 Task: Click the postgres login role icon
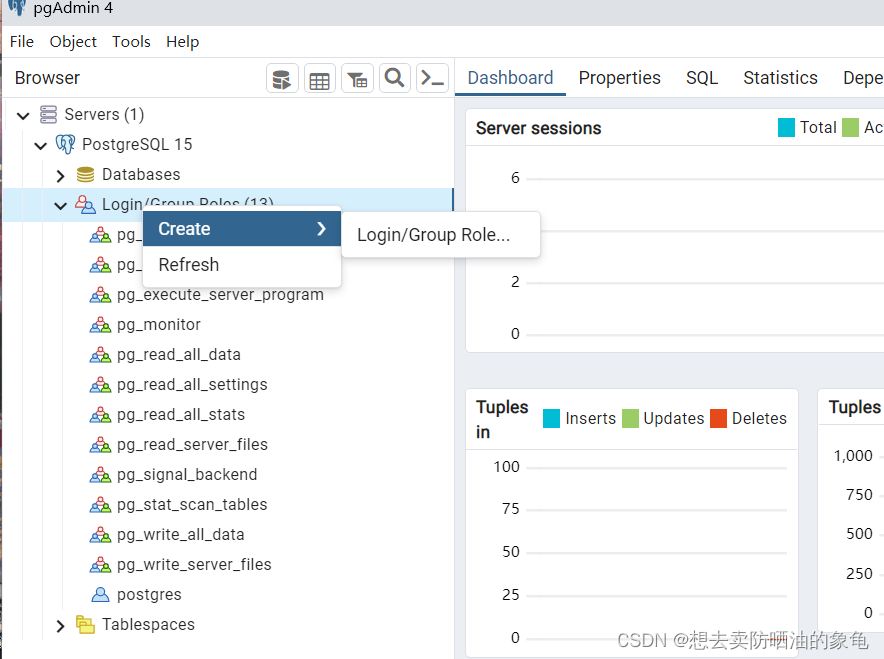(x=101, y=594)
